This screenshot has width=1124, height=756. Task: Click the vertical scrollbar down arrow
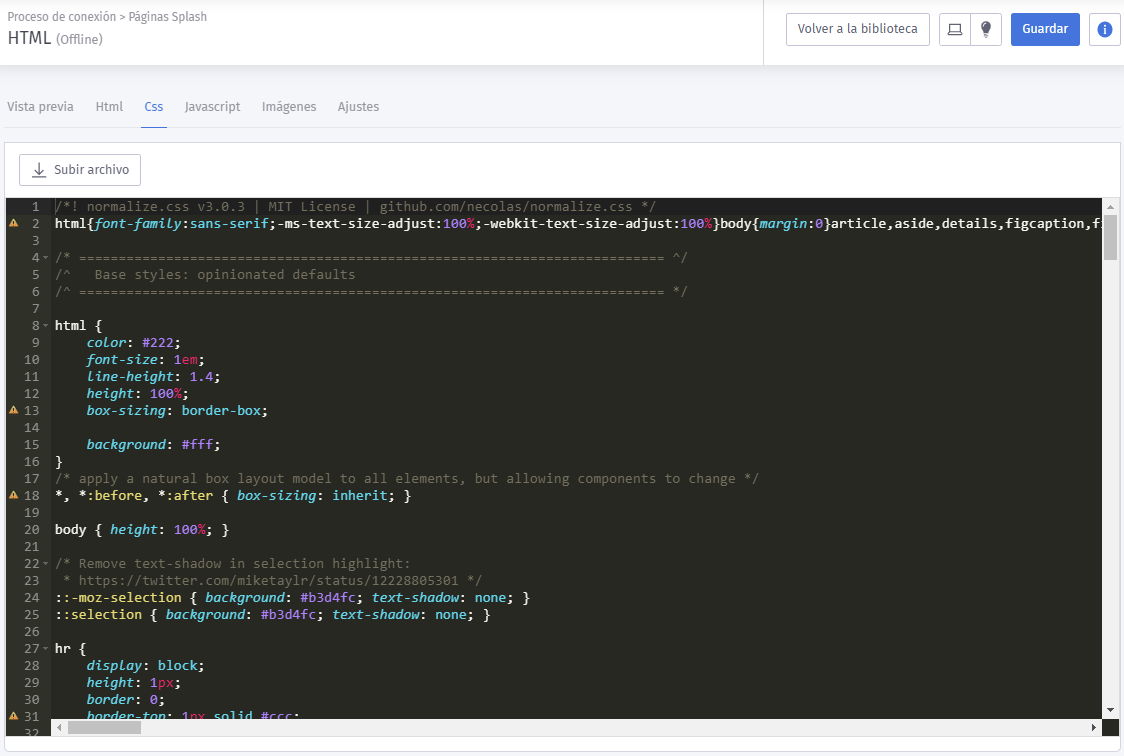tap(1110, 710)
